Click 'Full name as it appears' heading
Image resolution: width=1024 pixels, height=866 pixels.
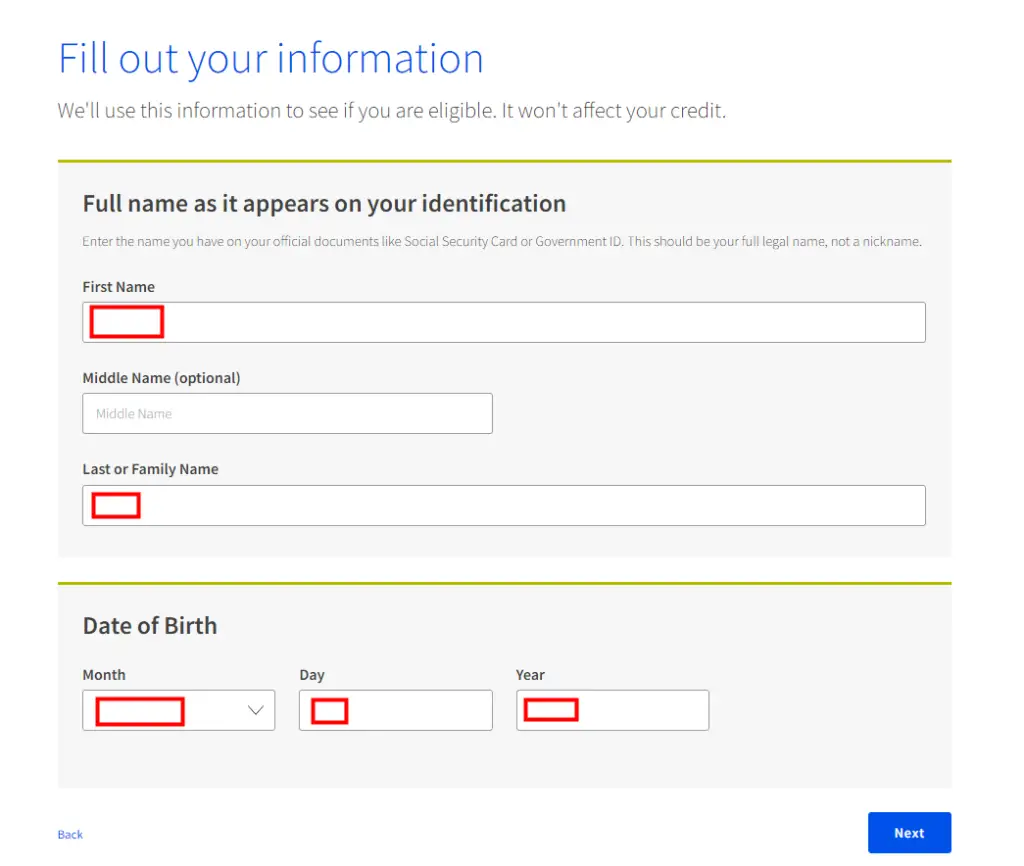[x=324, y=204]
